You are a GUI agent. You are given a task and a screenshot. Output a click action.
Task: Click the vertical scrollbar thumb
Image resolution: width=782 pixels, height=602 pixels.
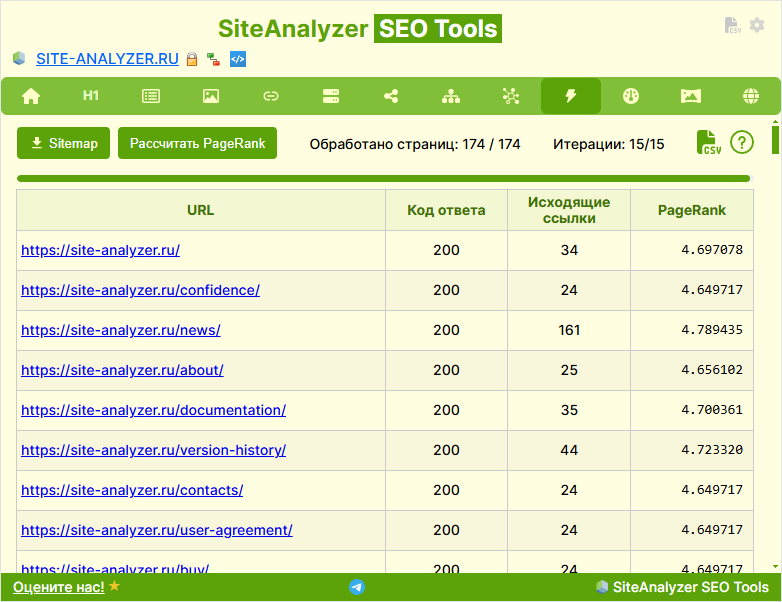click(775, 140)
